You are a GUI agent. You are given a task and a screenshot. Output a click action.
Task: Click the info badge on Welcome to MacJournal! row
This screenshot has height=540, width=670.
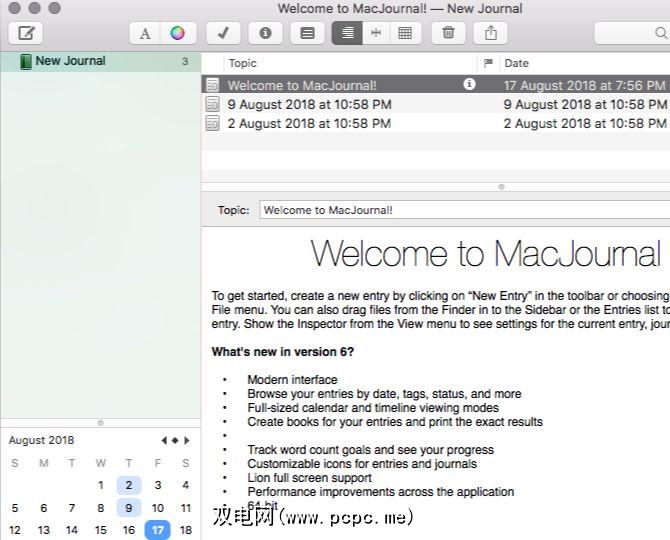tap(469, 84)
